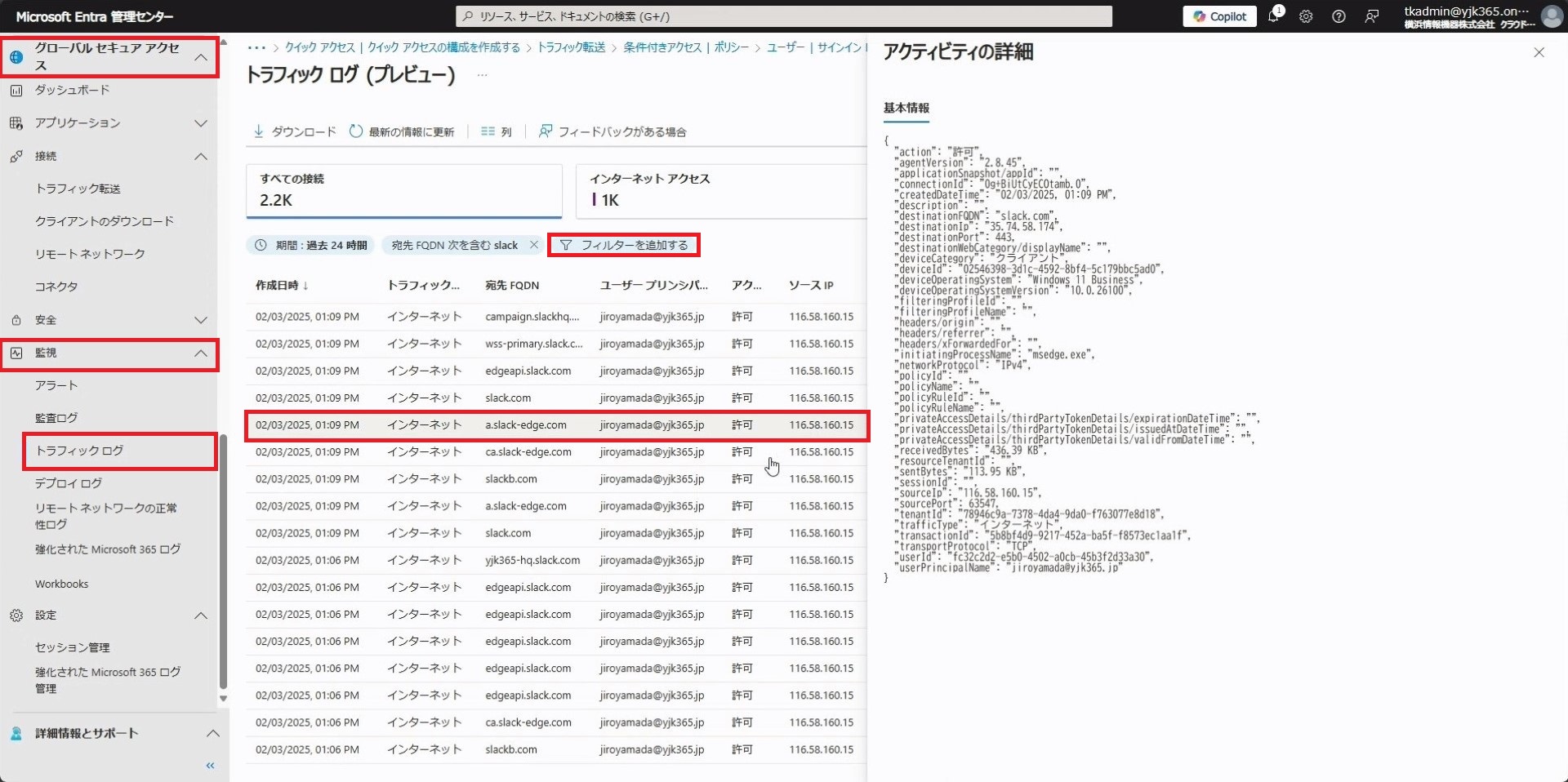
Task: Follow the 条件付きアクセス | ポリシー breadcrumb link
Action: point(686,47)
